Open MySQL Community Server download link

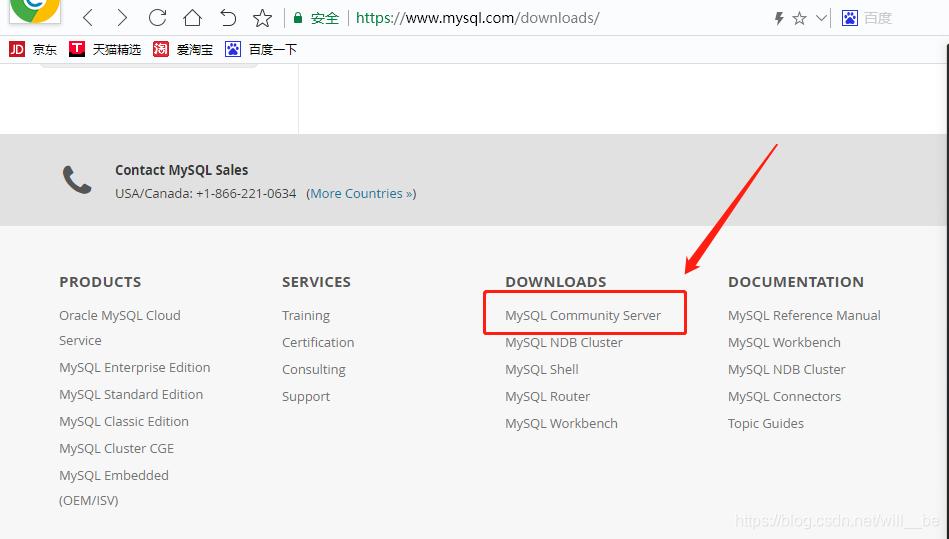point(583,316)
